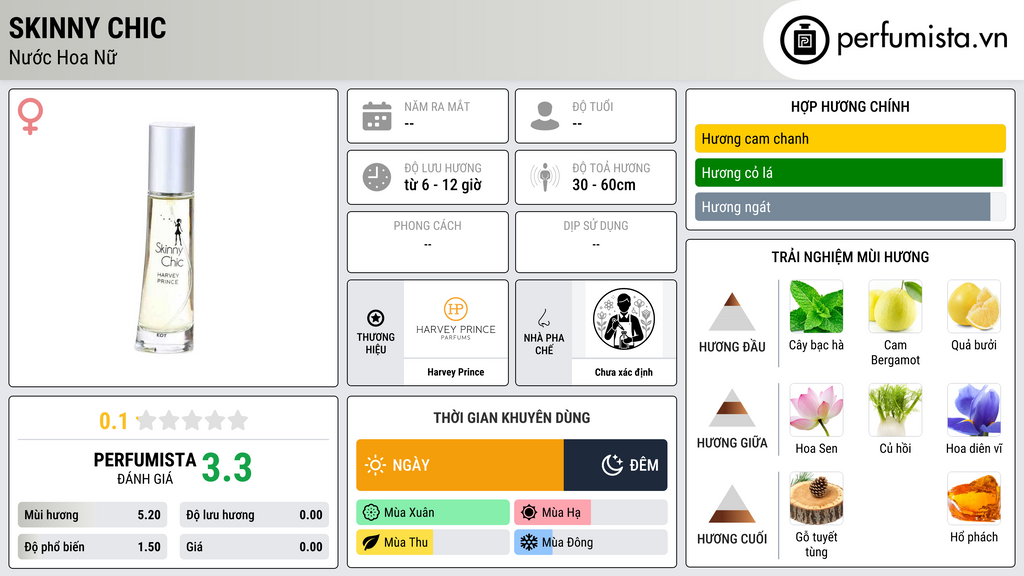Viewport: 1024px width, 576px height.
Task: Click the Độ phổ biến 1.50 score row
Action: point(92,547)
